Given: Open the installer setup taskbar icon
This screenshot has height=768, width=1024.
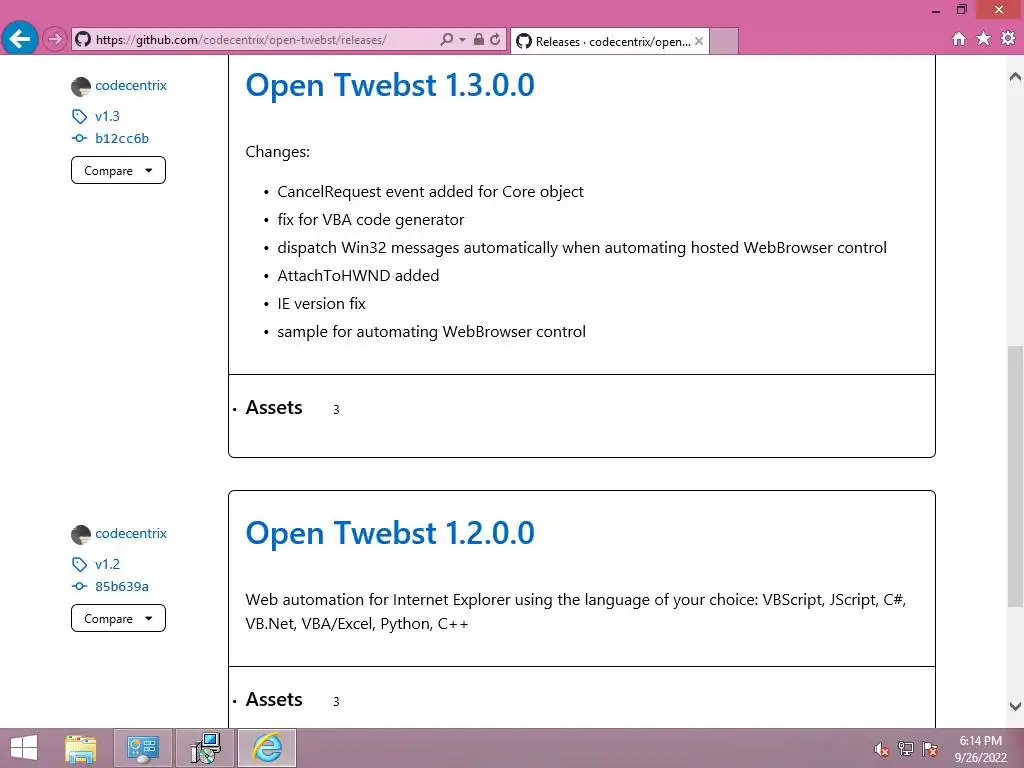Looking at the screenshot, I should pos(205,748).
